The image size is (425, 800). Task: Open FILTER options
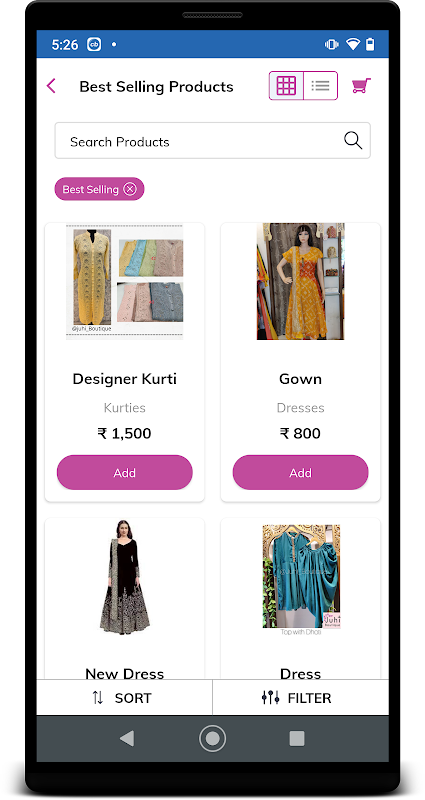point(301,697)
